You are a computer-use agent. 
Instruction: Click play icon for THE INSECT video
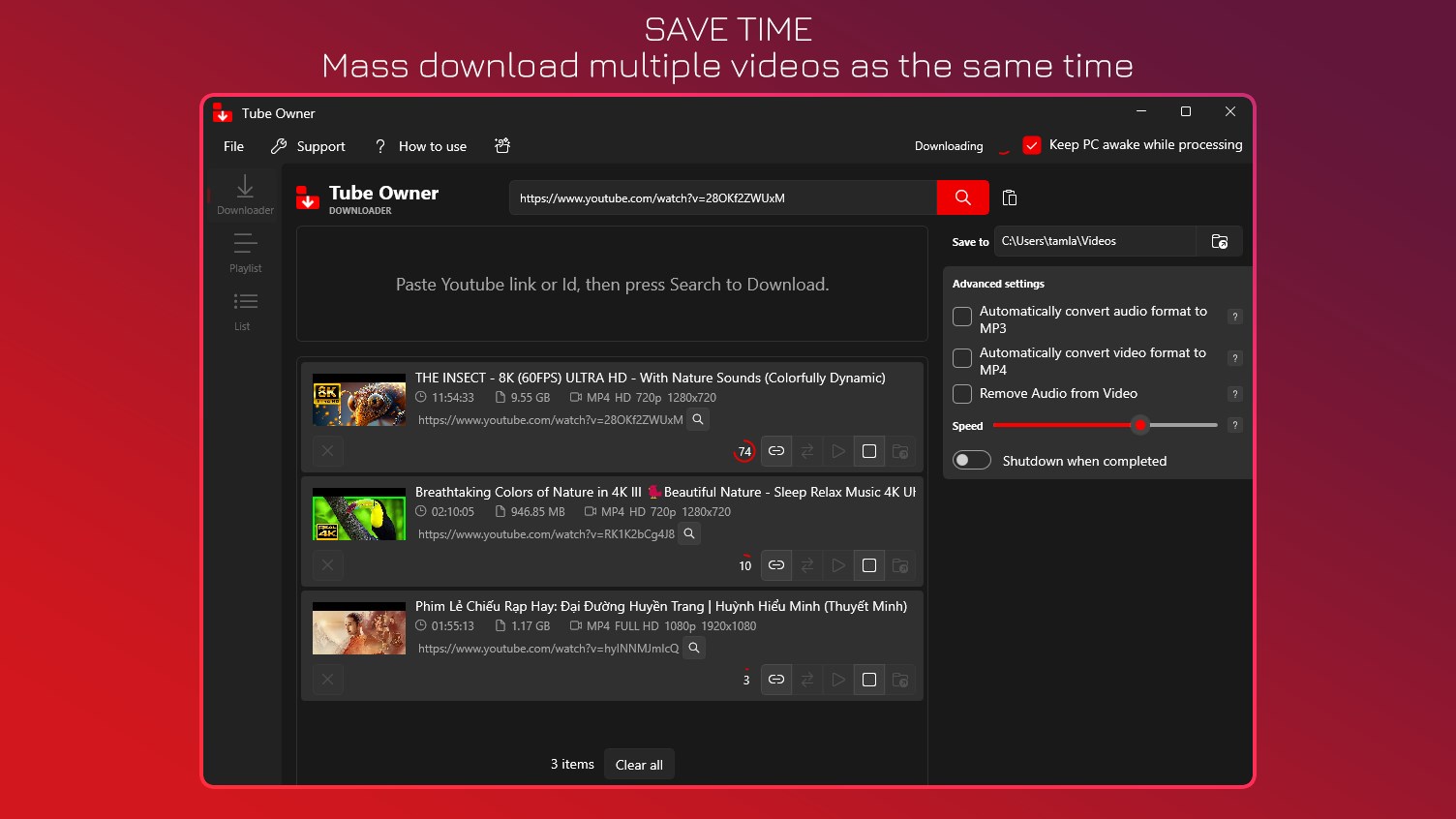[x=838, y=451]
